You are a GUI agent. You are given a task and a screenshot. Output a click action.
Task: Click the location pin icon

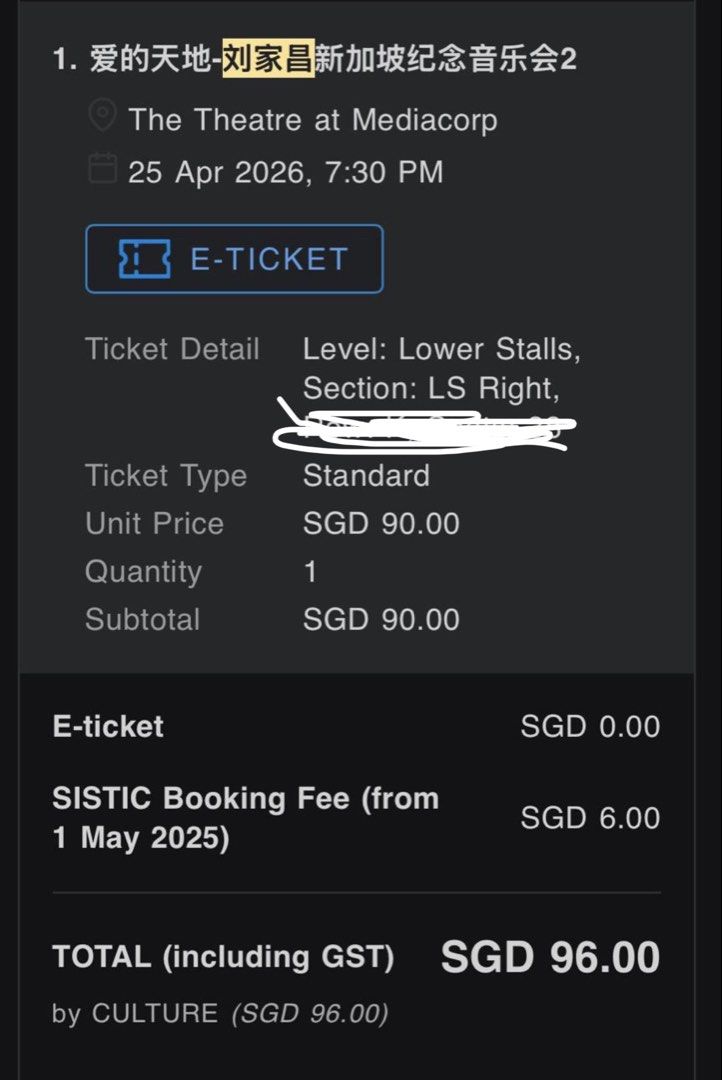coord(99,115)
